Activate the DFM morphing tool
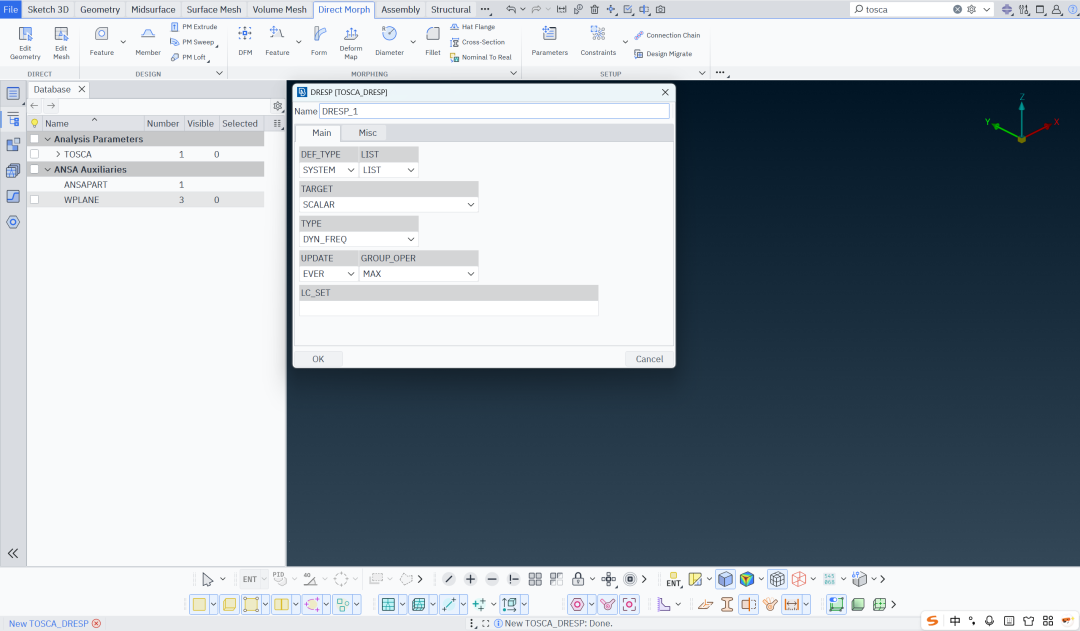 click(x=245, y=43)
